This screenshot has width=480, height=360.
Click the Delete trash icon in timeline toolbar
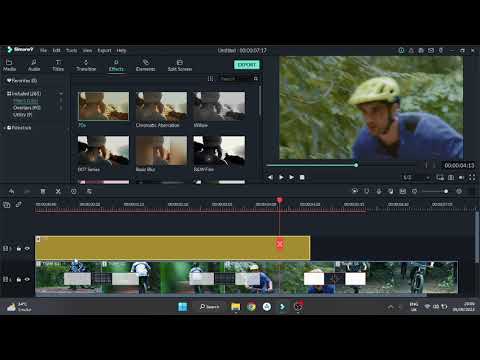tap(43, 191)
